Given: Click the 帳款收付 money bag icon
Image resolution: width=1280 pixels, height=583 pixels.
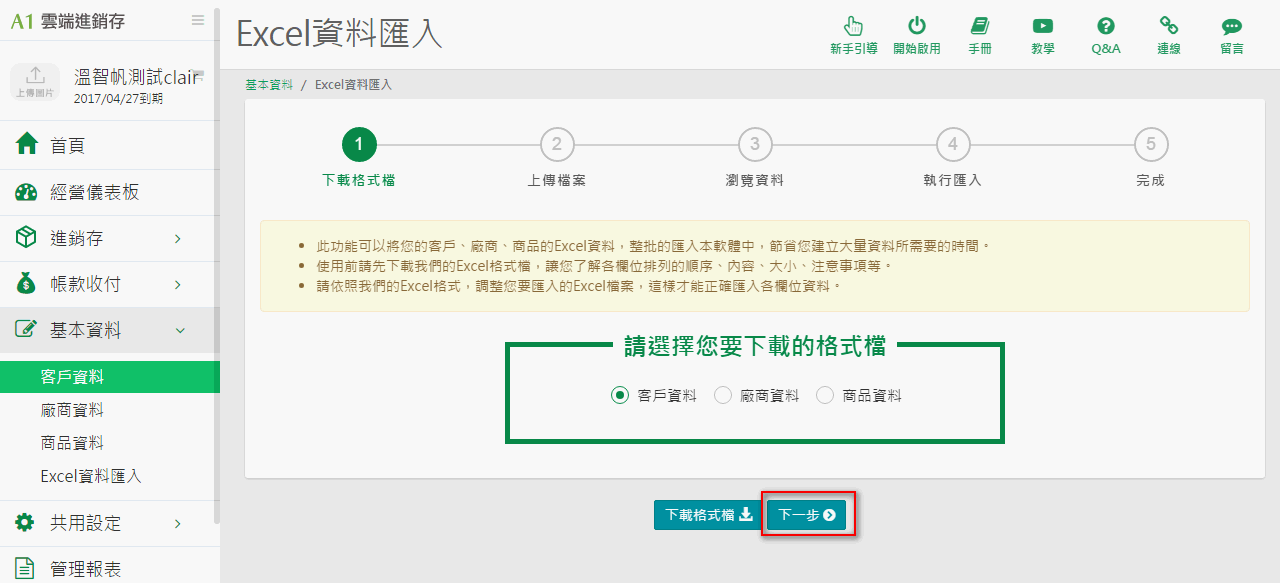Looking at the screenshot, I should (x=27, y=284).
